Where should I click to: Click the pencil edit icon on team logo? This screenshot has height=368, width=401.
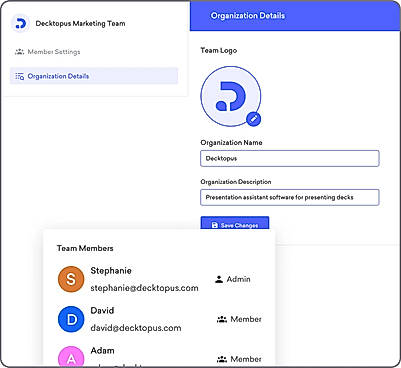coord(254,119)
